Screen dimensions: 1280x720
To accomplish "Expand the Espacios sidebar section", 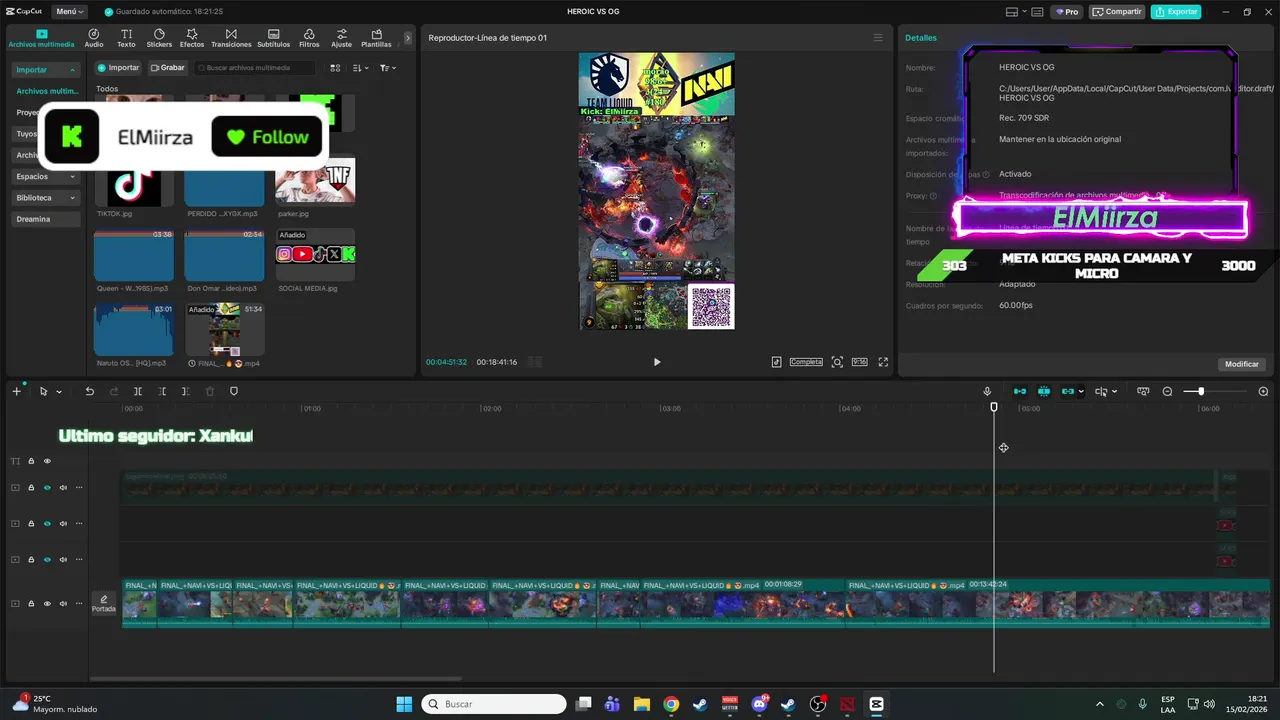I will [x=72, y=177].
